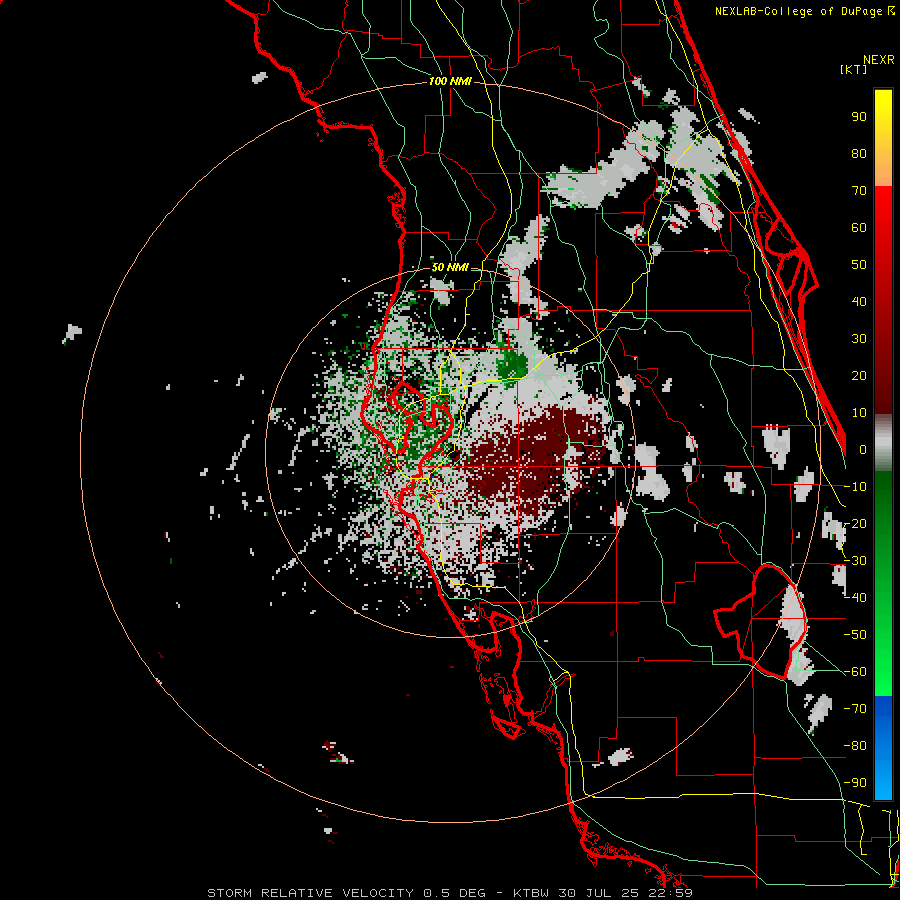The image size is (900, 900).
Task: Select the [KT] units label above the color bar
Action: [853, 69]
